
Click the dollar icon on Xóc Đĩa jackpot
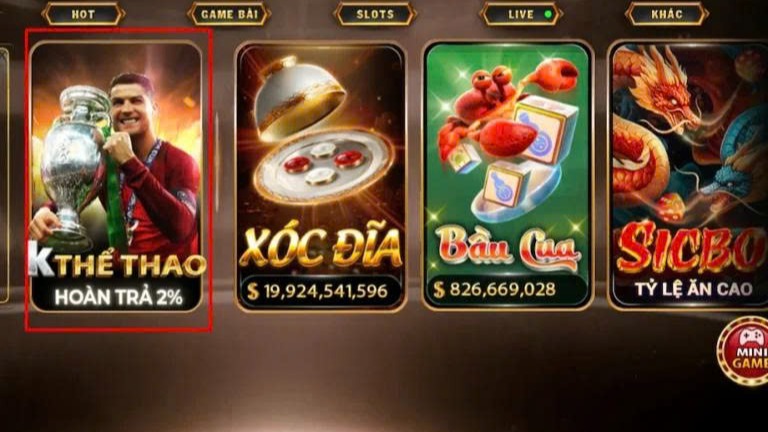tap(252, 291)
